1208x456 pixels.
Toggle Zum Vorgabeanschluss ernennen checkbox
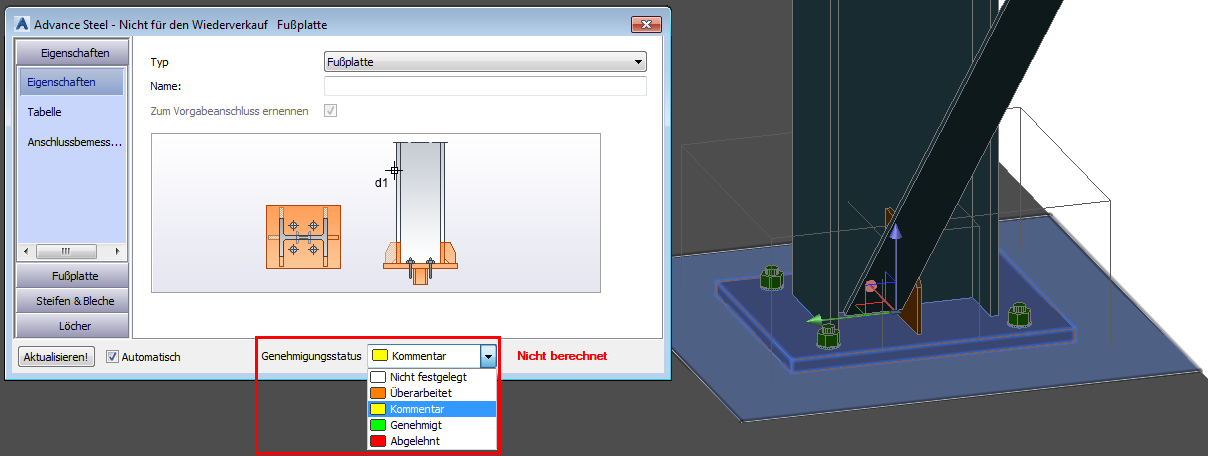coord(330,110)
